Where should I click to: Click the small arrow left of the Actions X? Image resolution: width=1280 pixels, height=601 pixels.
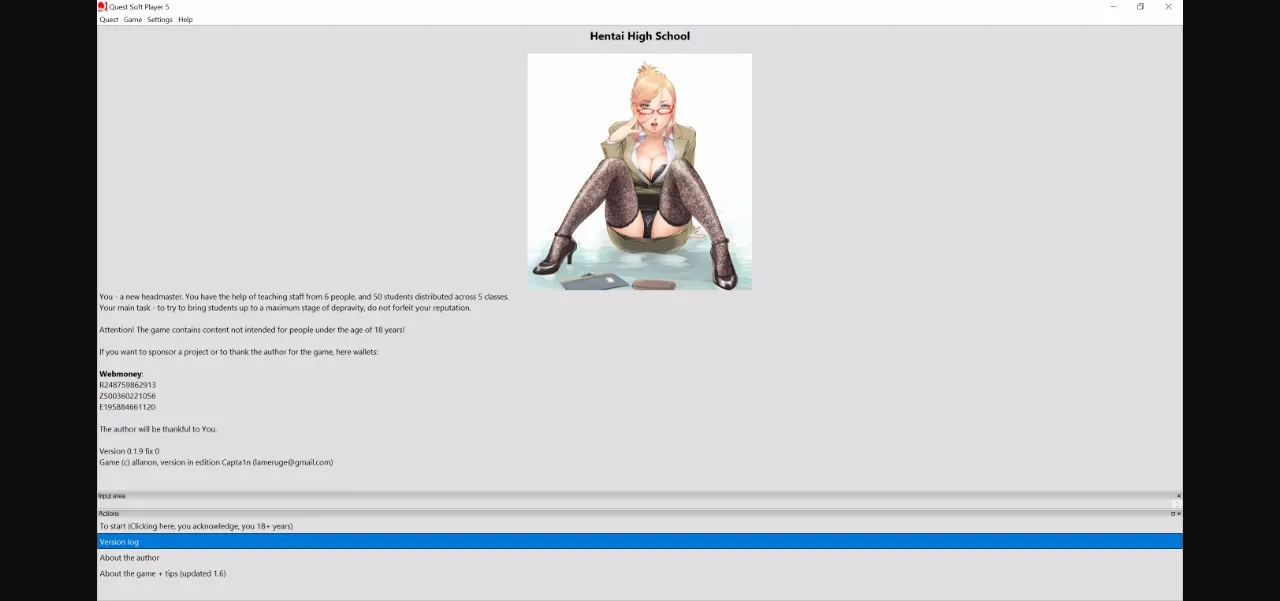click(1168, 514)
